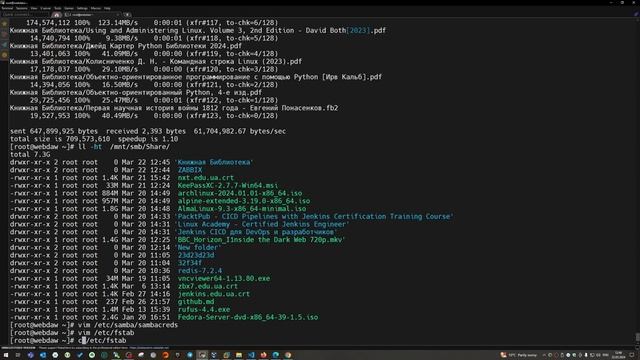Open Visual Studio Code from taskbar

tap(251, 355)
